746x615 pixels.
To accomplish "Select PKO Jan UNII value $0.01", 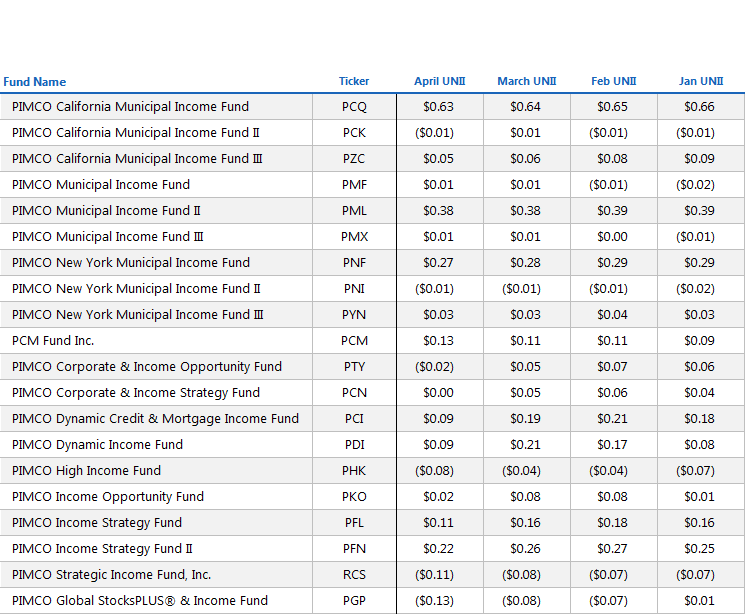I will coord(701,497).
